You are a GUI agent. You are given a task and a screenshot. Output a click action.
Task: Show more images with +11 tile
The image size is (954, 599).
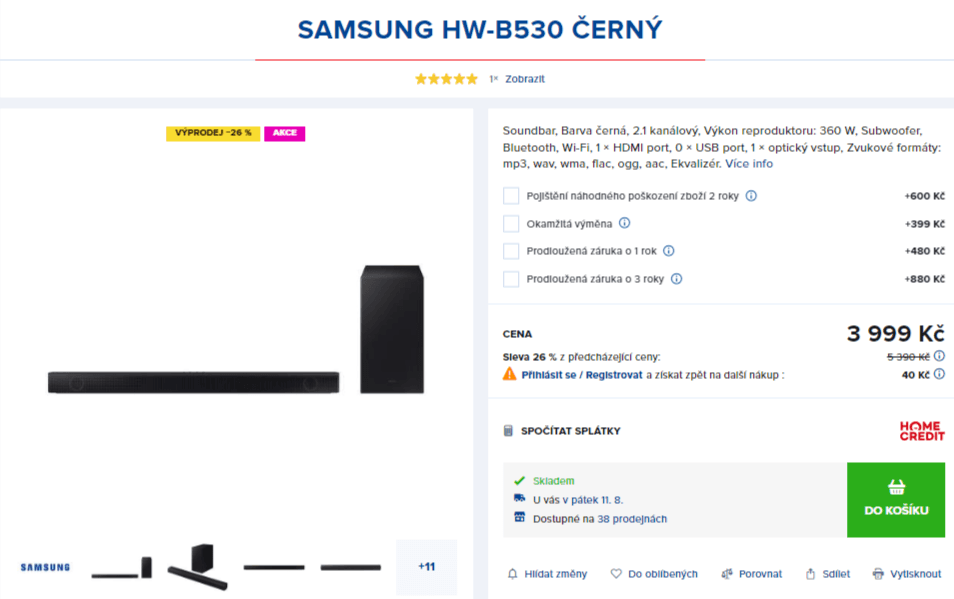click(427, 567)
